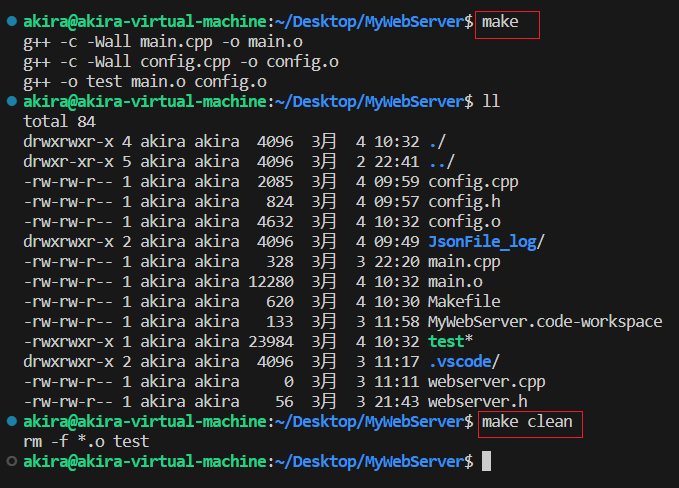Click the 'total 84' output line
This screenshot has width=679, height=488.
(59, 122)
